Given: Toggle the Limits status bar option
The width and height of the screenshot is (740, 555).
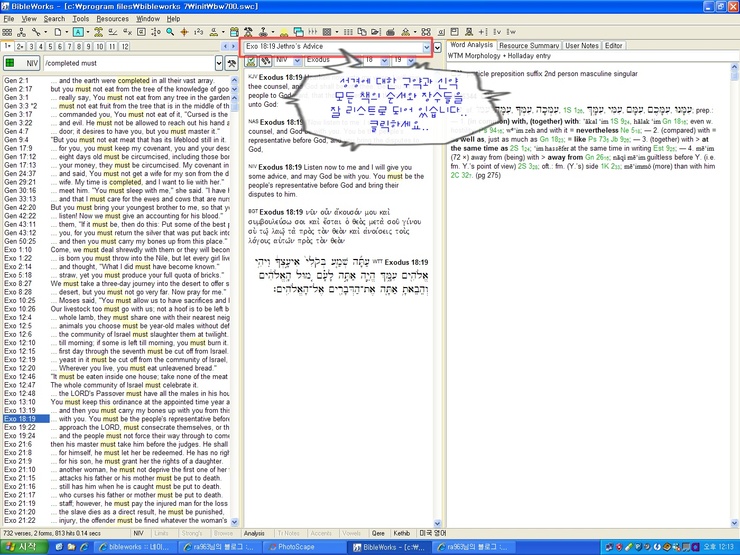Looking at the screenshot, I should 161,533.
